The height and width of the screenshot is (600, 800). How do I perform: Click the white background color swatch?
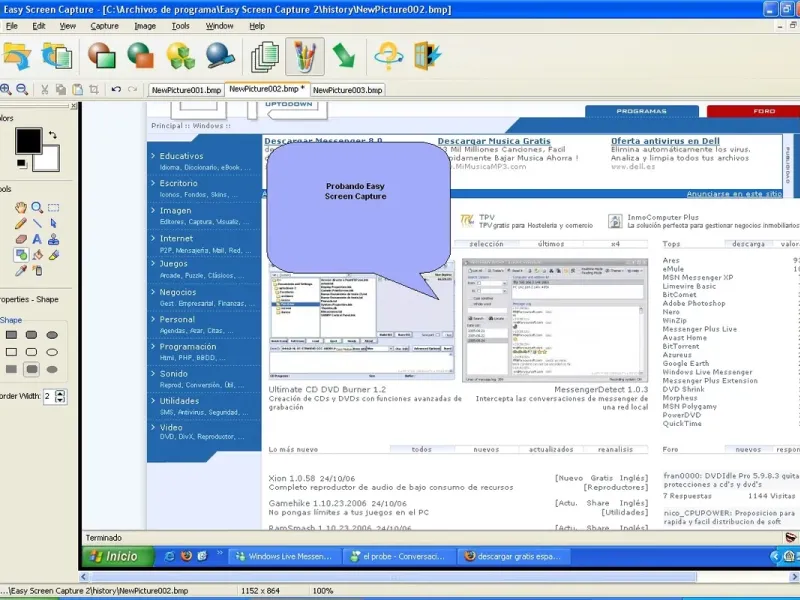[x=49, y=160]
